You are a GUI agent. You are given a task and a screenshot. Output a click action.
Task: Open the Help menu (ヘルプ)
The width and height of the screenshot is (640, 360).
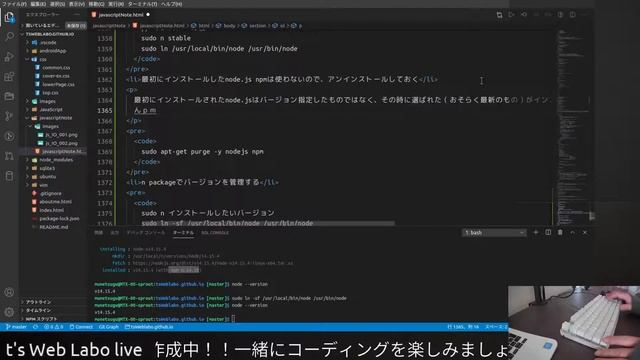(171, 4)
